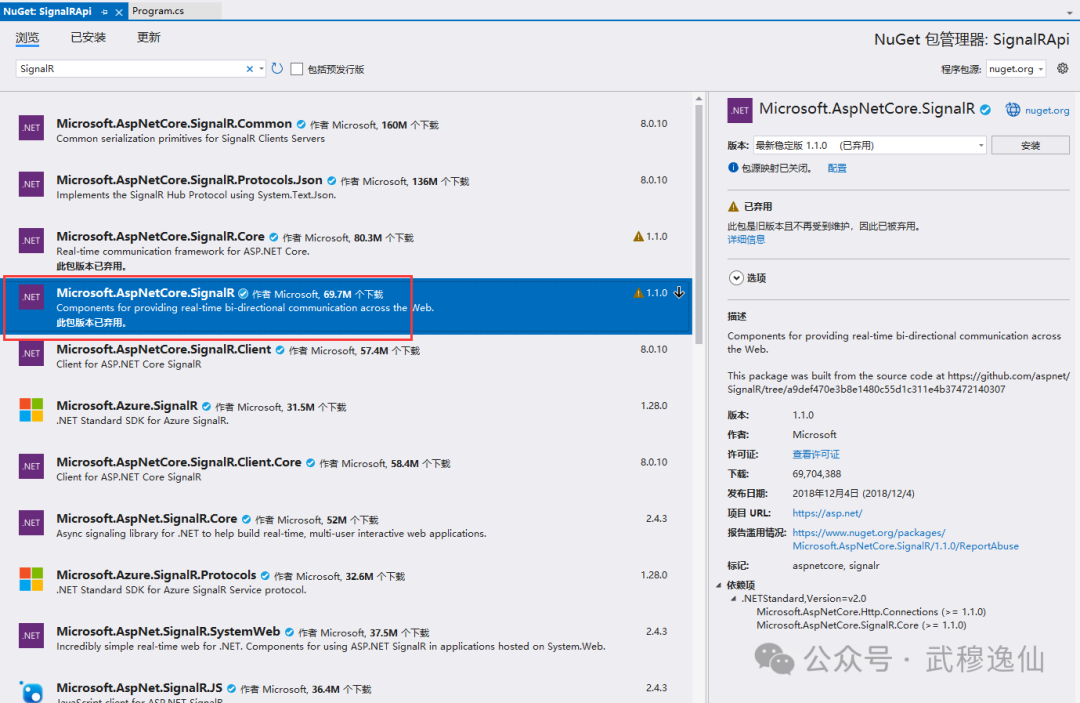Click the info icon beside 包源映射已关闭
Viewport: 1080px width, 703px height.
coord(733,167)
